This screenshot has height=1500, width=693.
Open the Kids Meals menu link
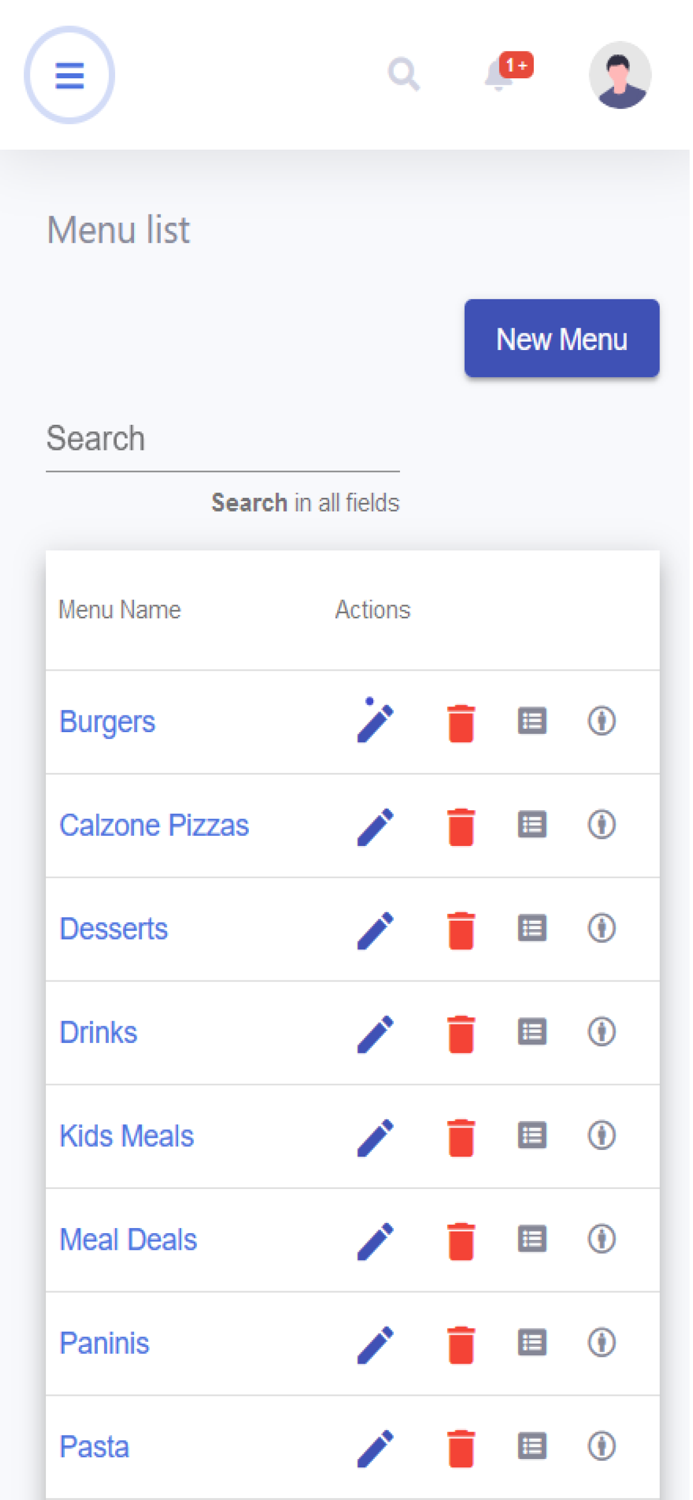[x=126, y=1136]
